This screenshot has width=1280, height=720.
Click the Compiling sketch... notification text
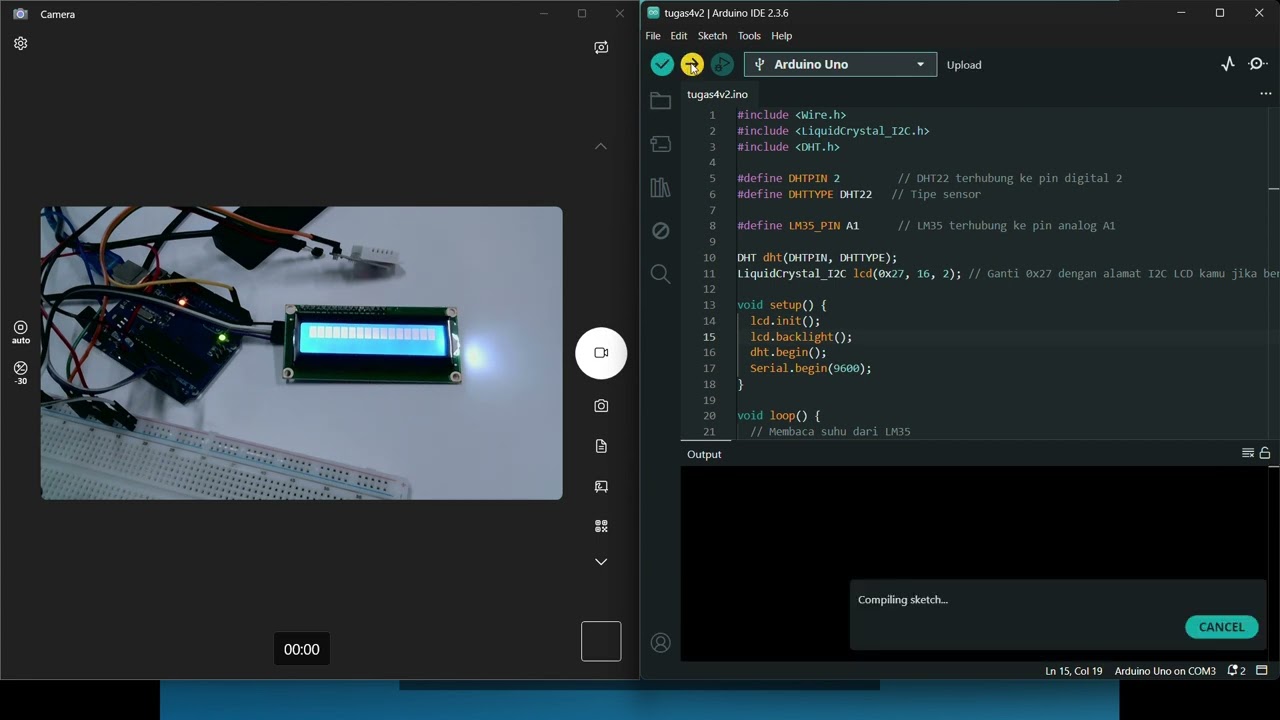point(903,600)
